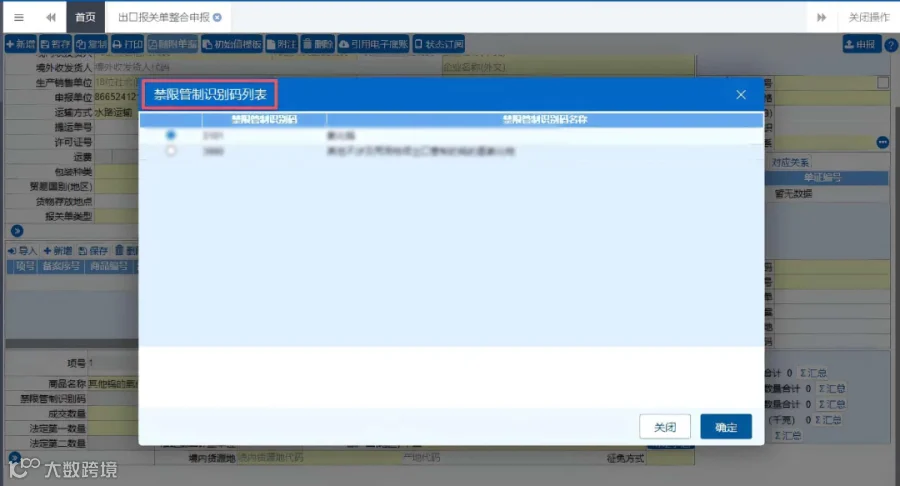This screenshot has width=900, height=486.
Task: Select the second radio button in list
Action: point(170,151)
